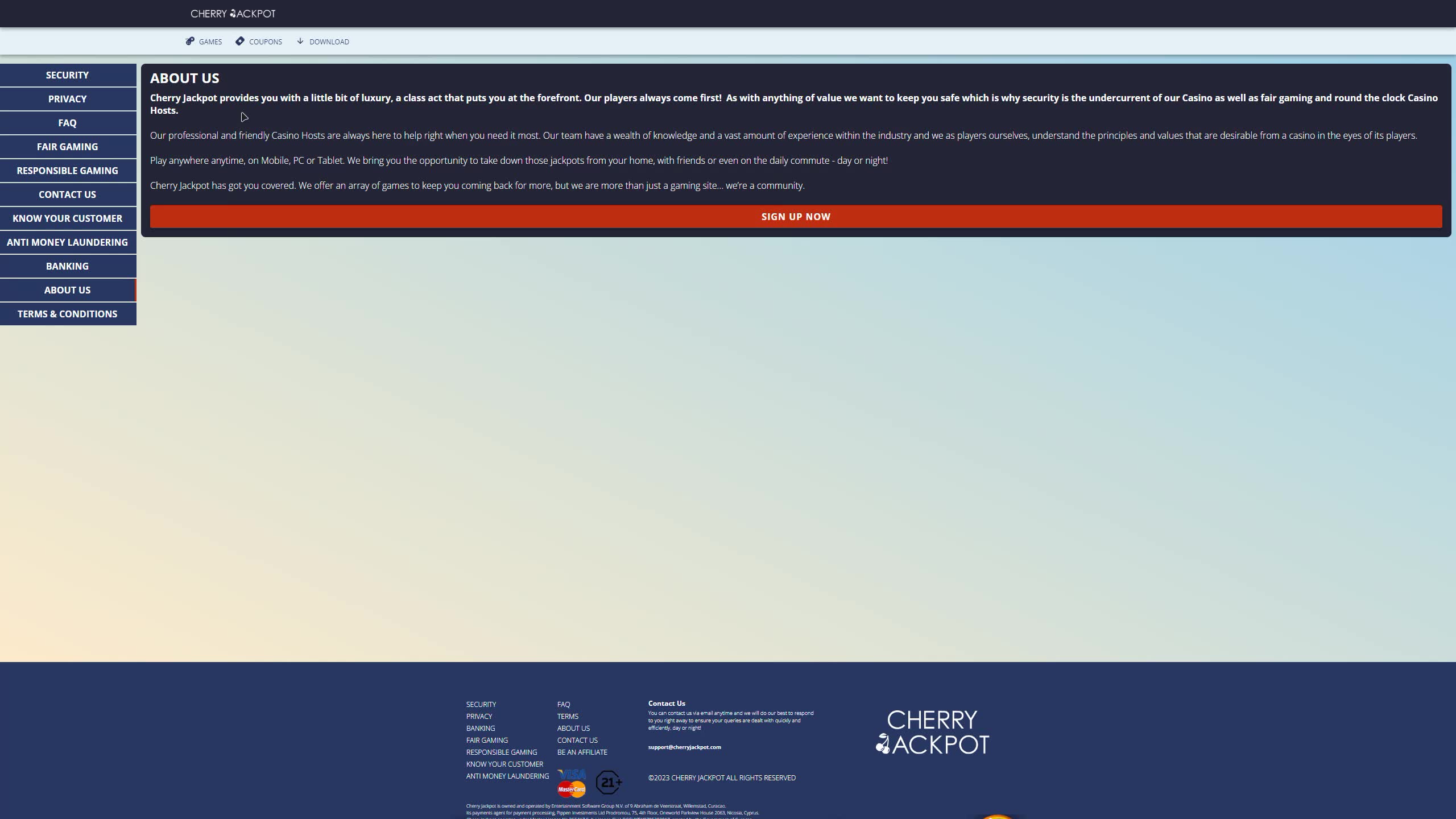This screenshot has height=819, width=1456.
Task: Click the MasterCard icon in footer
Action: 572,789
